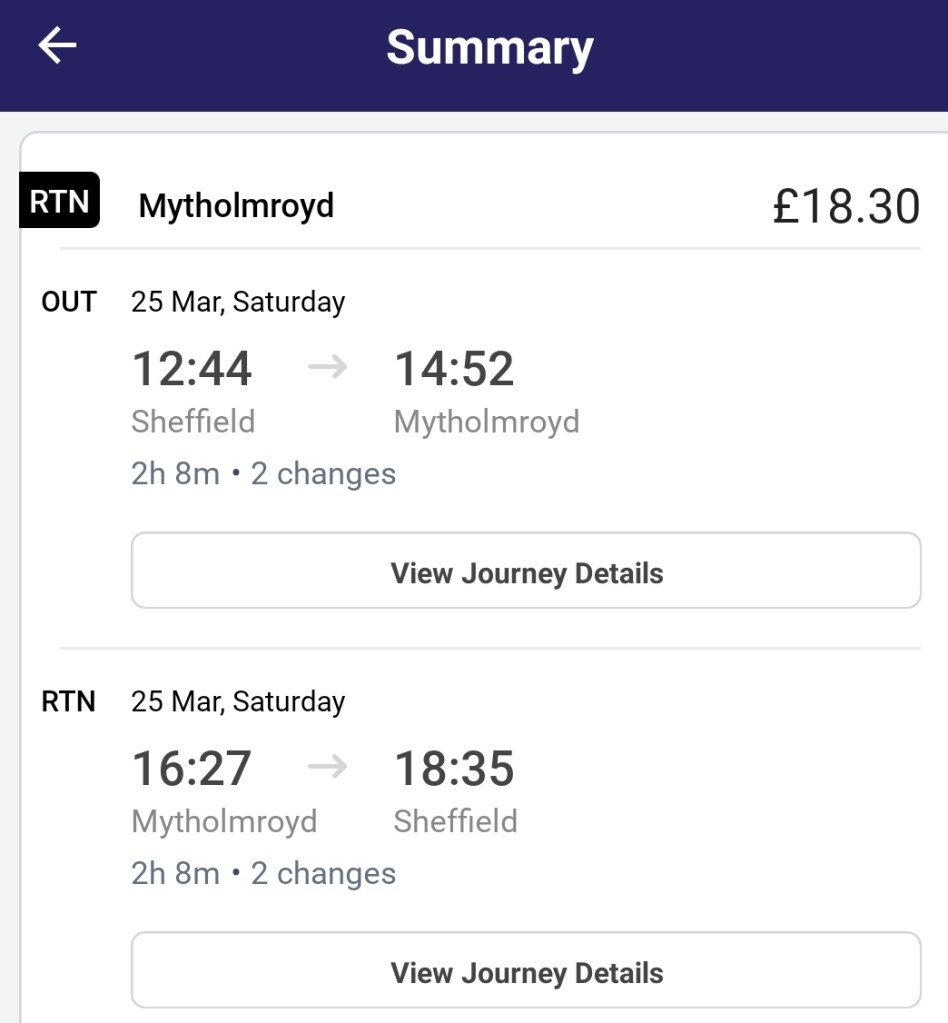Viewport: 948px width, 1023px height.
Task: Click the return journey direction arrow
Action: click(327, 768)
